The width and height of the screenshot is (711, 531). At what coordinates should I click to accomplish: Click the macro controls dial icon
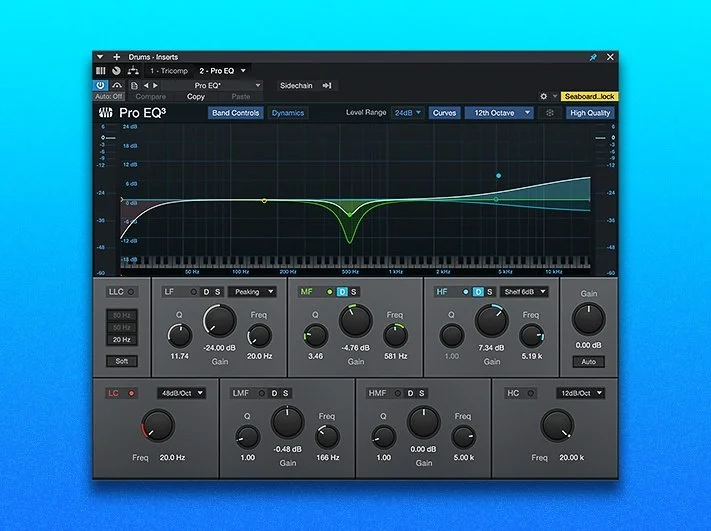point(117,71)
